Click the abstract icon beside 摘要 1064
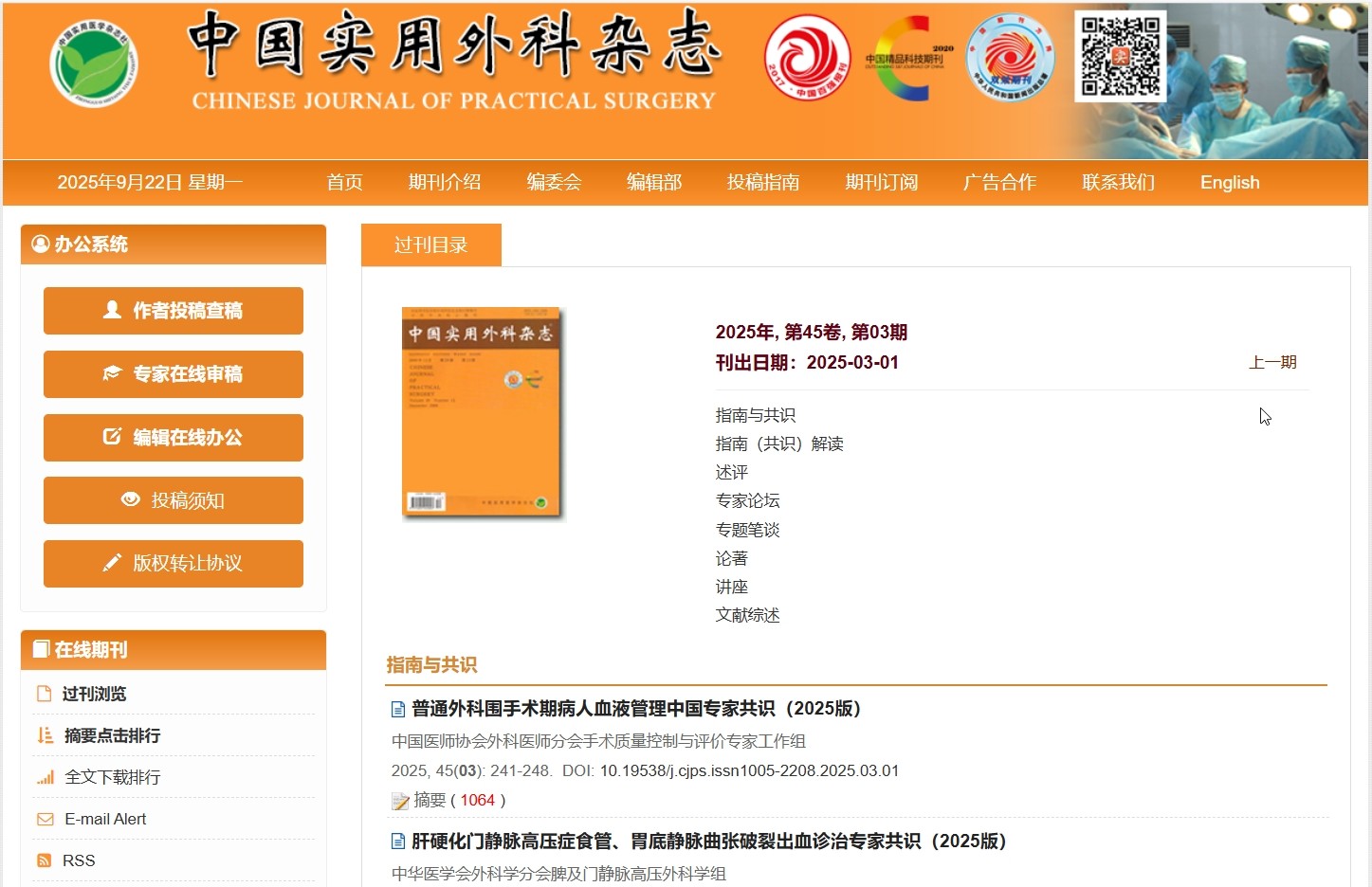Image resolution: width=1372 pixels, height=887 pixels. pos(400,801)
